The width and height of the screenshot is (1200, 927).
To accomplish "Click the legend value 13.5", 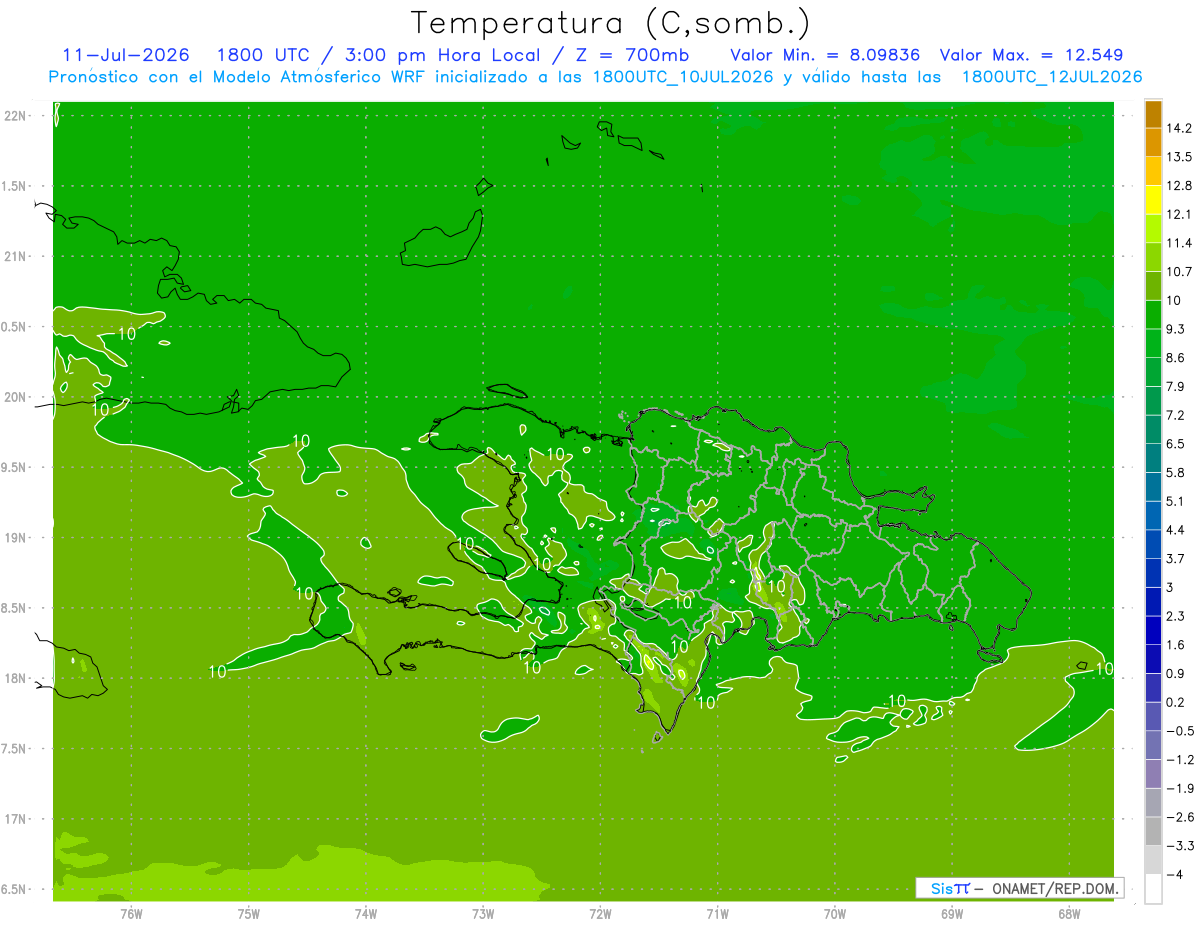I will click(1180, 157).
